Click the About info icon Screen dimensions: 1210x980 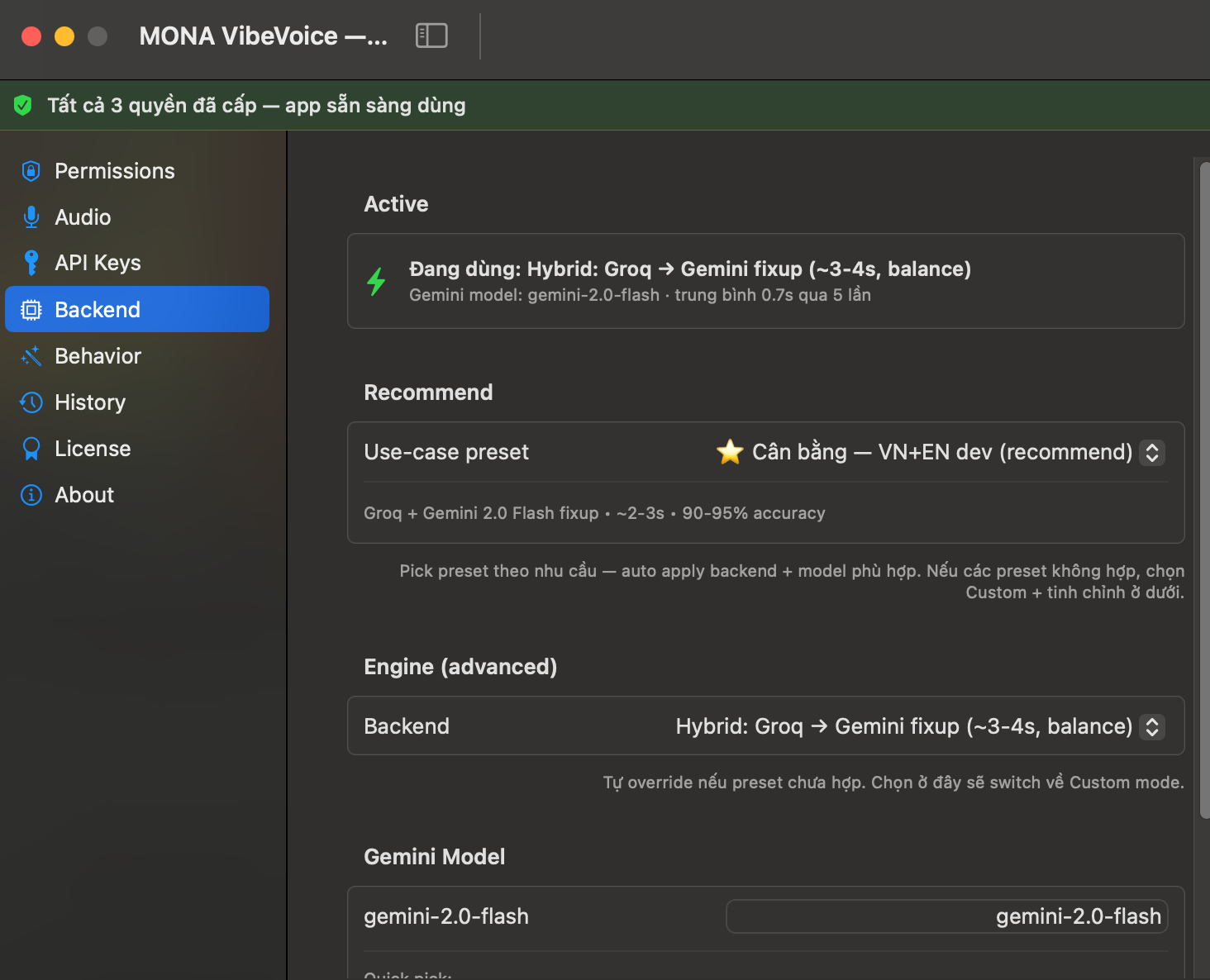pos(31,495)
